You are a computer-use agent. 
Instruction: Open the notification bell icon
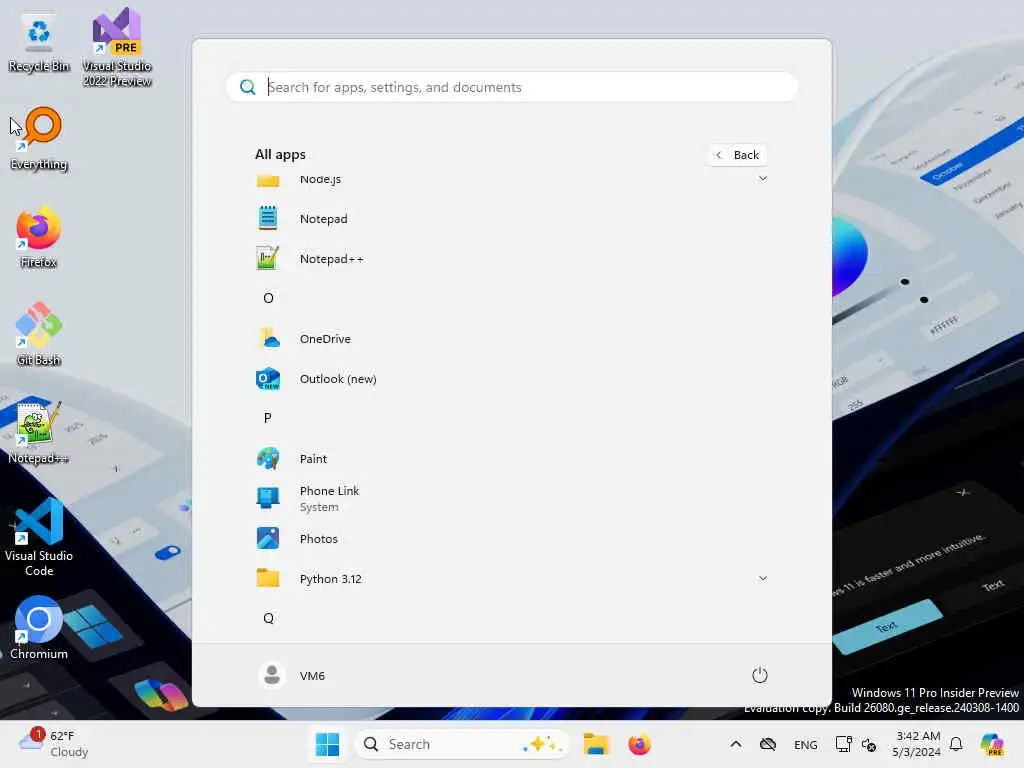pos(956,744)
